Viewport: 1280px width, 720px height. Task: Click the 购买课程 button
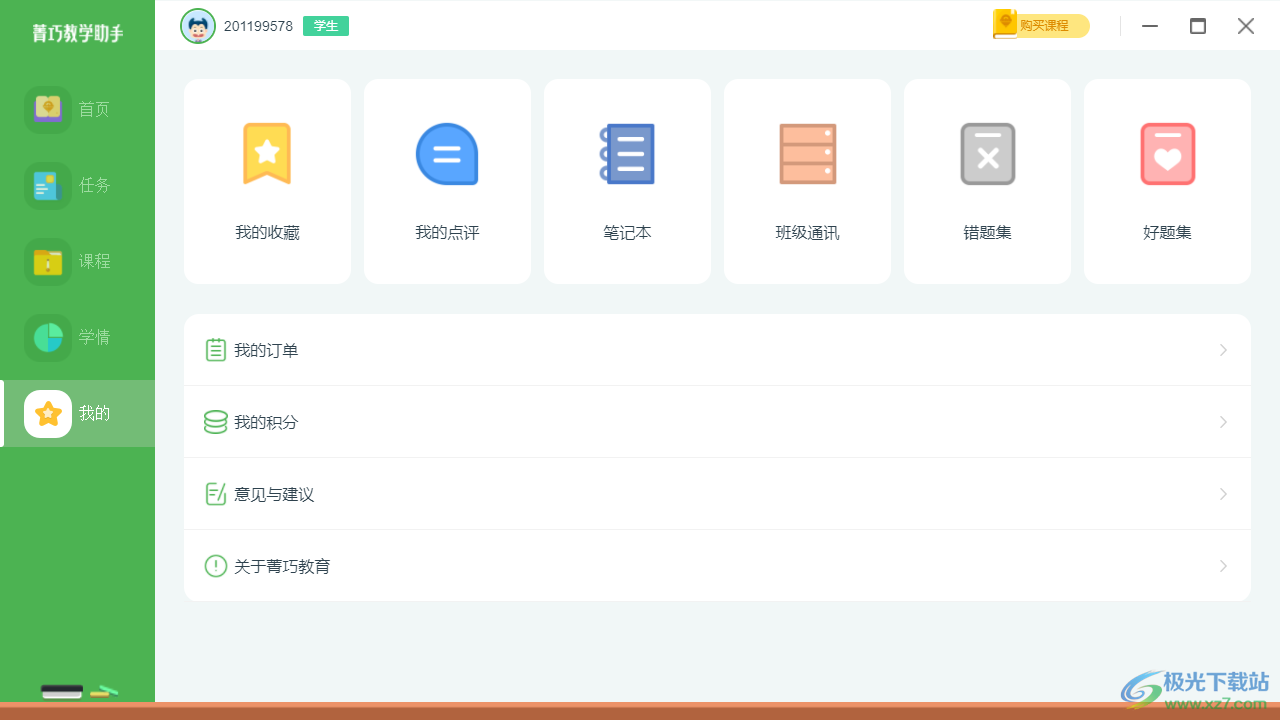[1041, 25]
